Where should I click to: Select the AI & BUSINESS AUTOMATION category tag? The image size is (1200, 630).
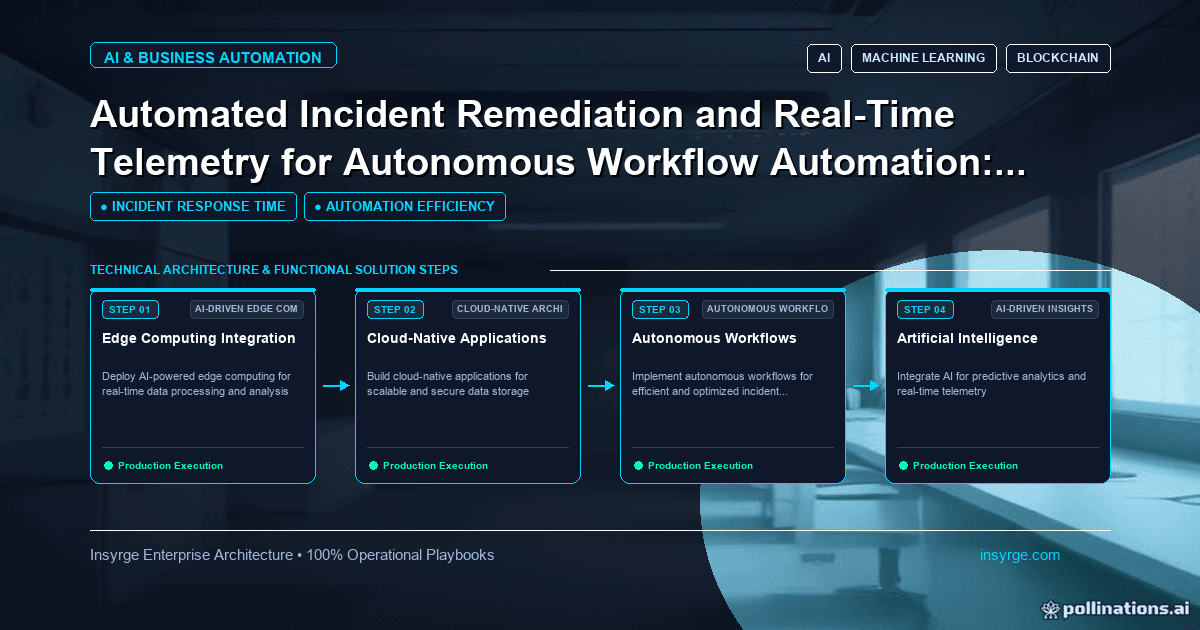click(x=213, y=57)
